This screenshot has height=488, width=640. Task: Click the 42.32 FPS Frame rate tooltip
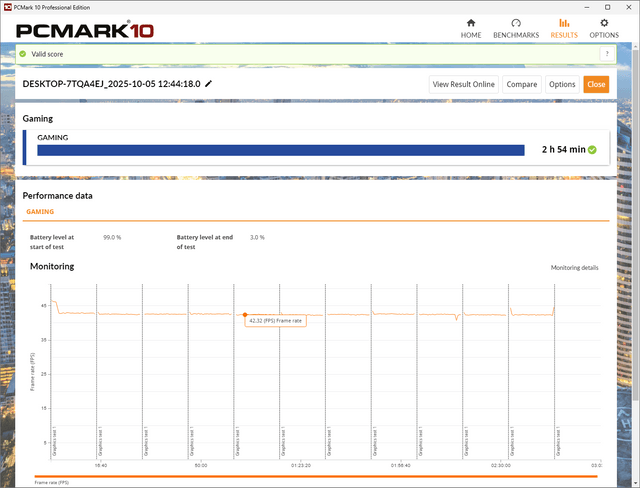pos(276,321)
